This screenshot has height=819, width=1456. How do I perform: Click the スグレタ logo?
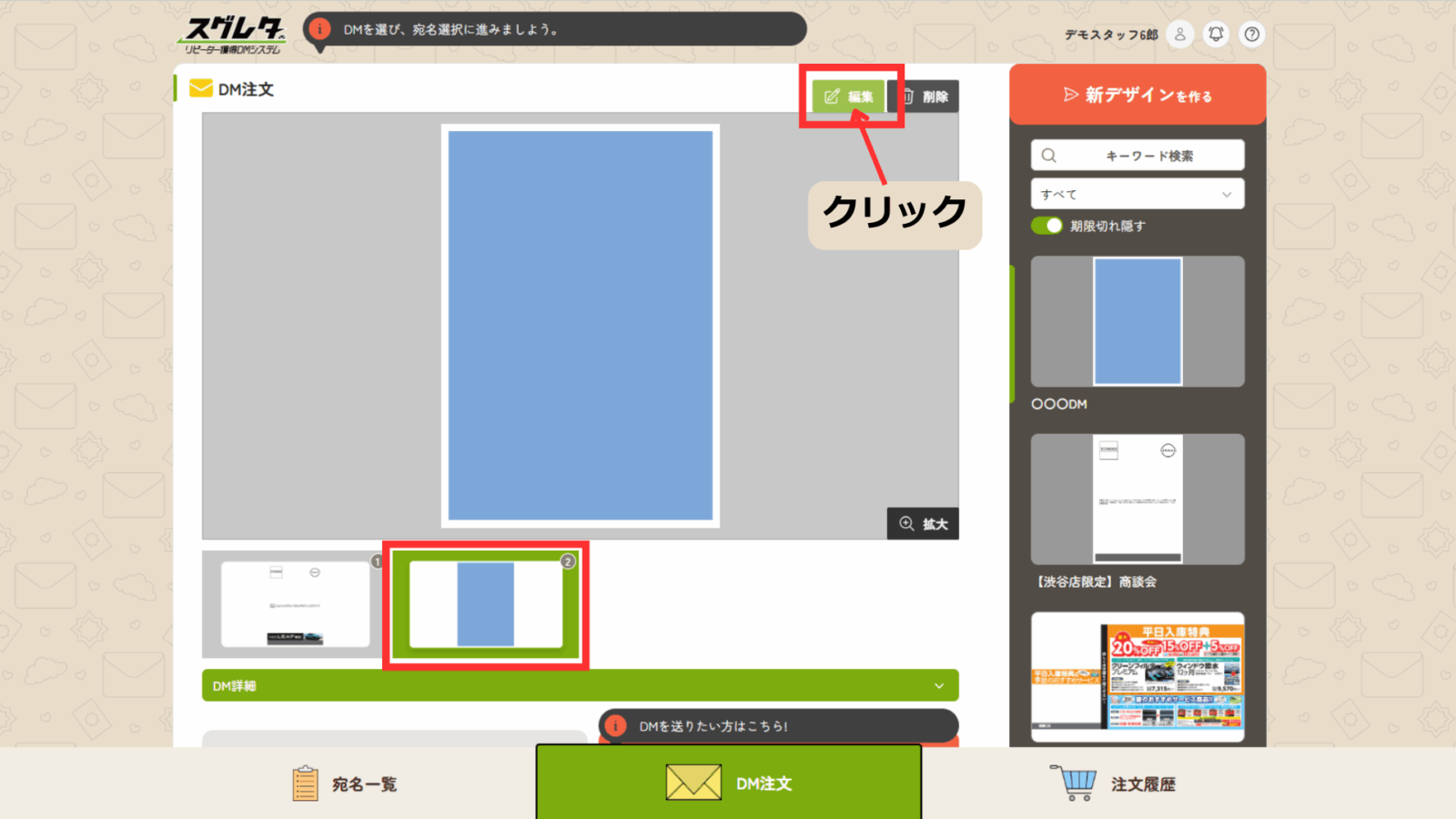pyautogui.click(x=233, y=35)
